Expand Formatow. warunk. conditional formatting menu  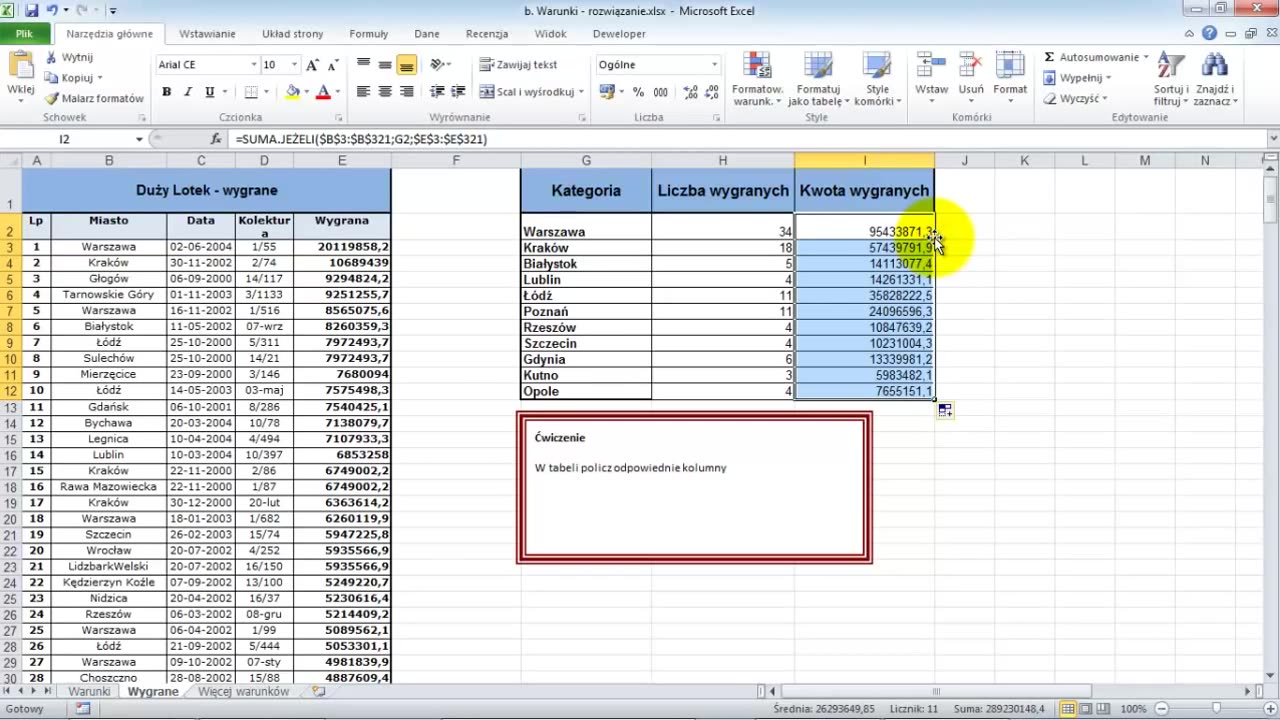(x=757, y=78)
